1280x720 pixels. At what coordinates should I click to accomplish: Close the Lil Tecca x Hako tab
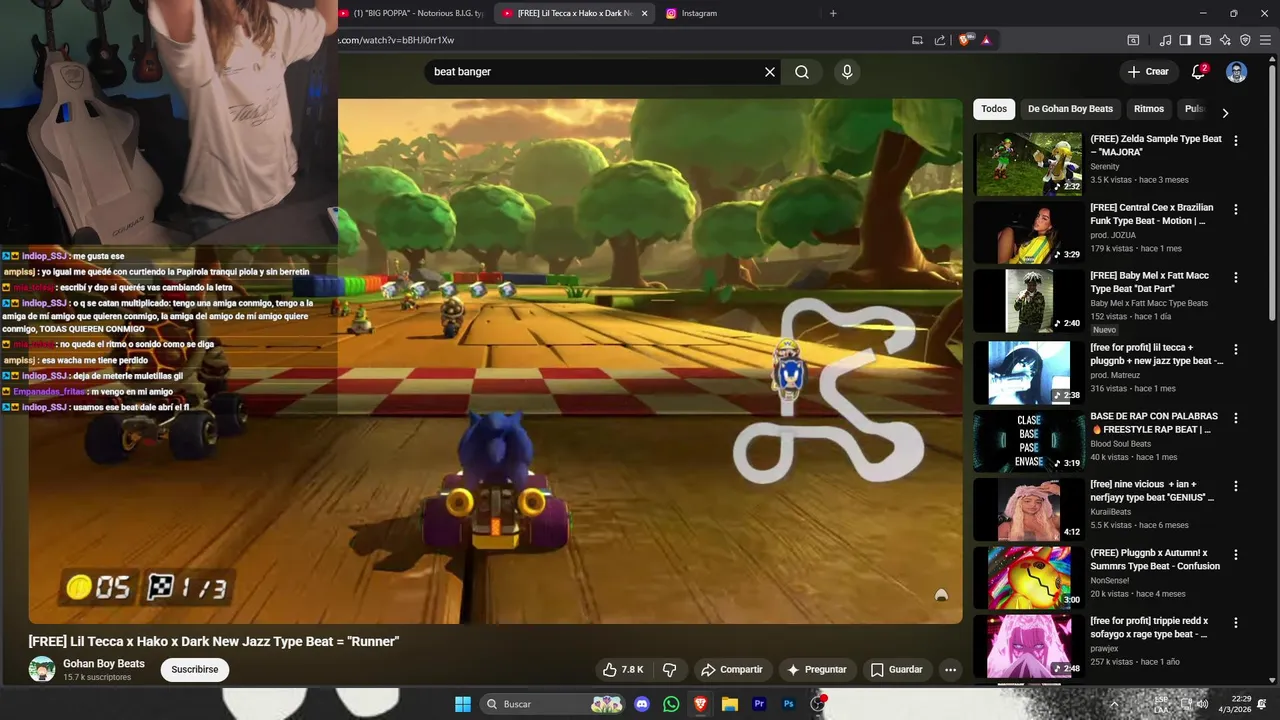644,13
